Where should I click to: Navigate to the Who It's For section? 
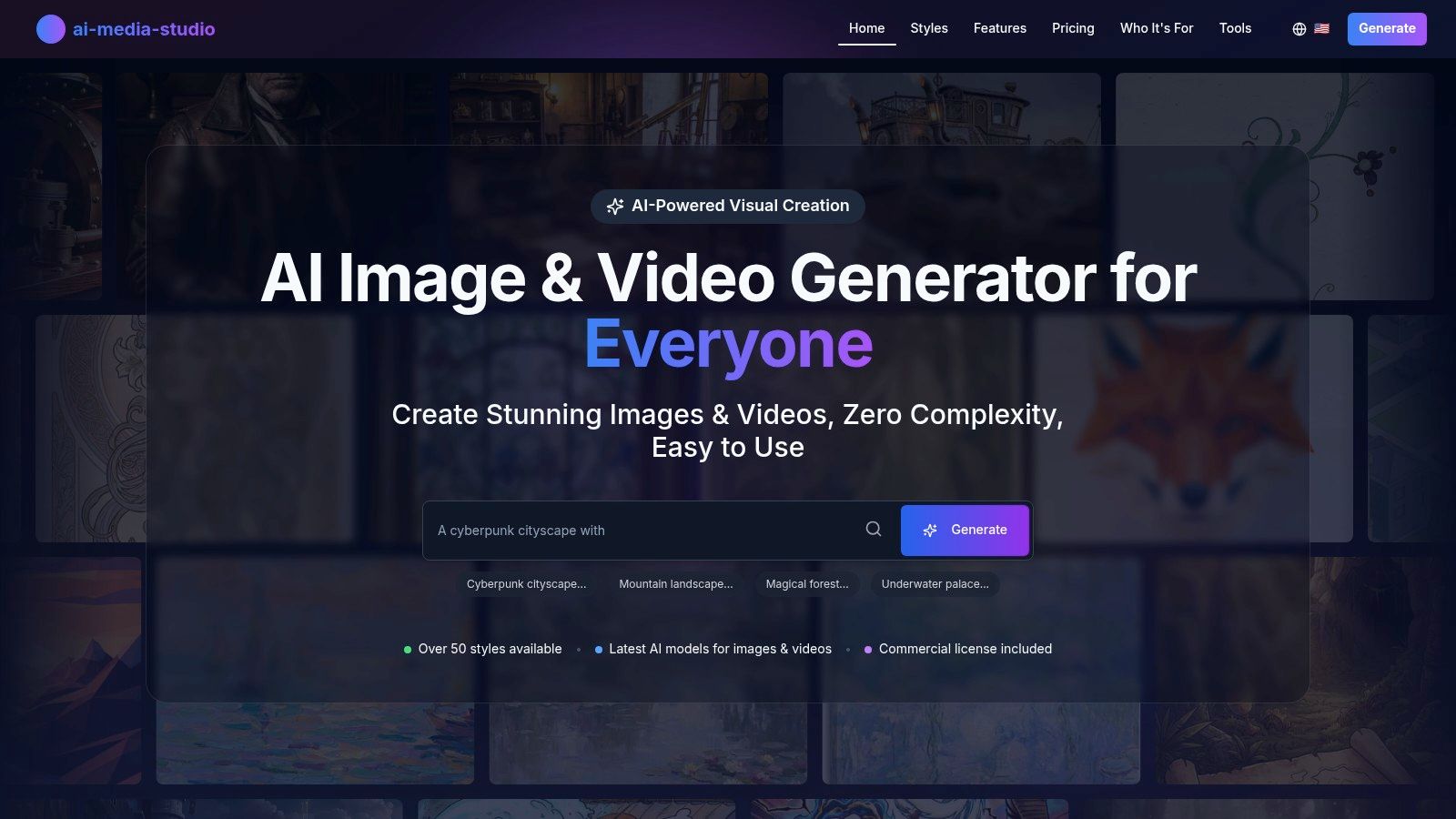pyautogui.click(x=1157, y=28)
